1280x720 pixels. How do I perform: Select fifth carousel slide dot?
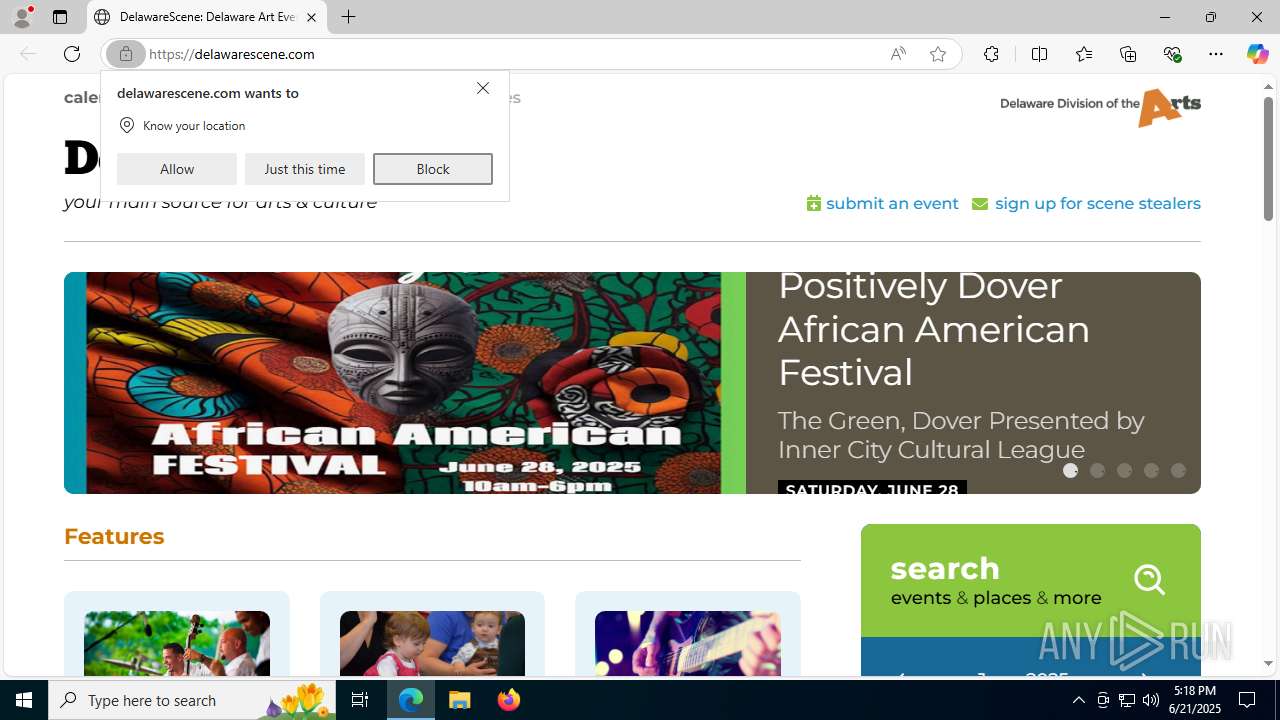1178,470
